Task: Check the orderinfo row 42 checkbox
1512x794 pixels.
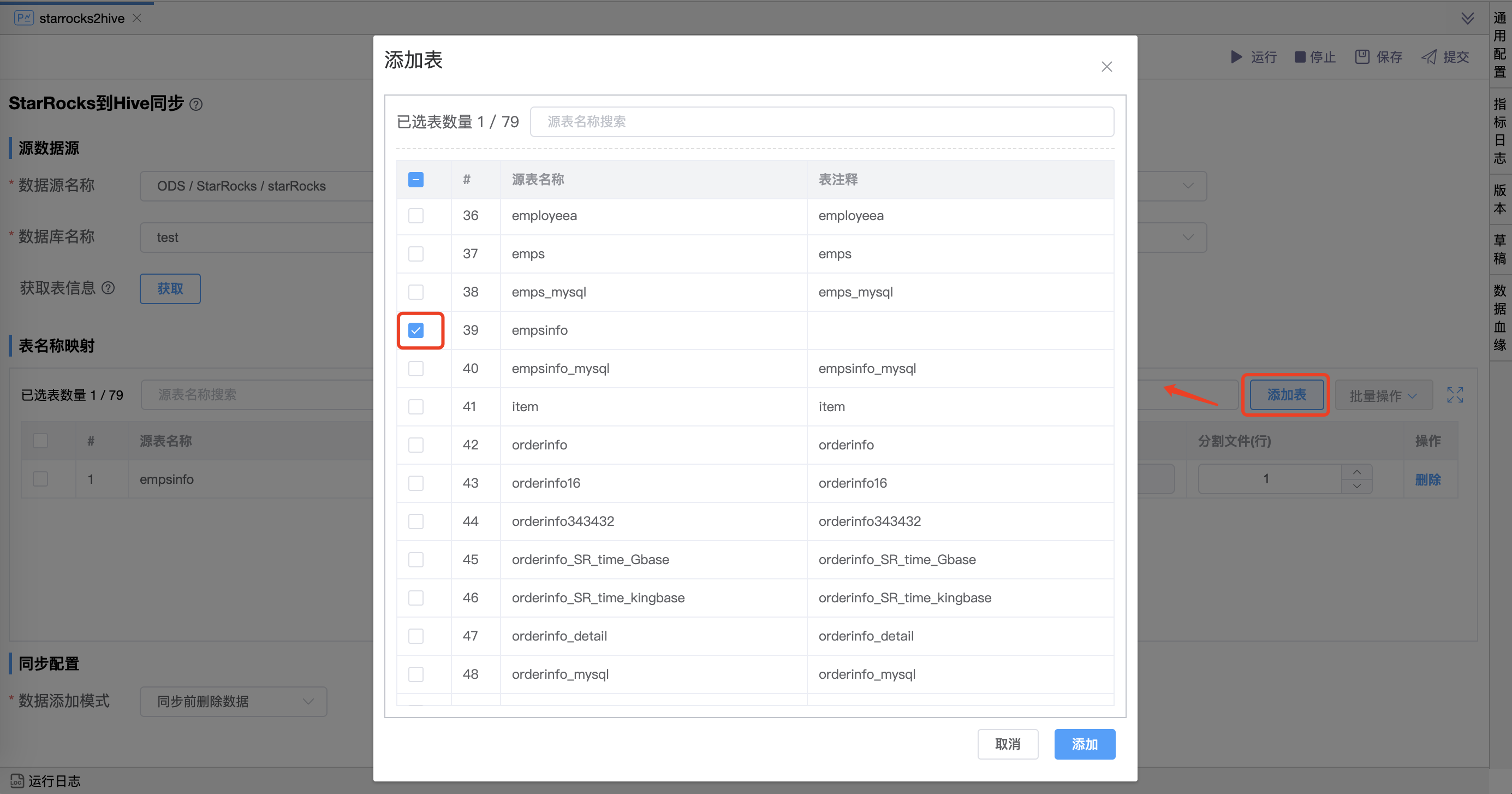Action: [415, 445]
